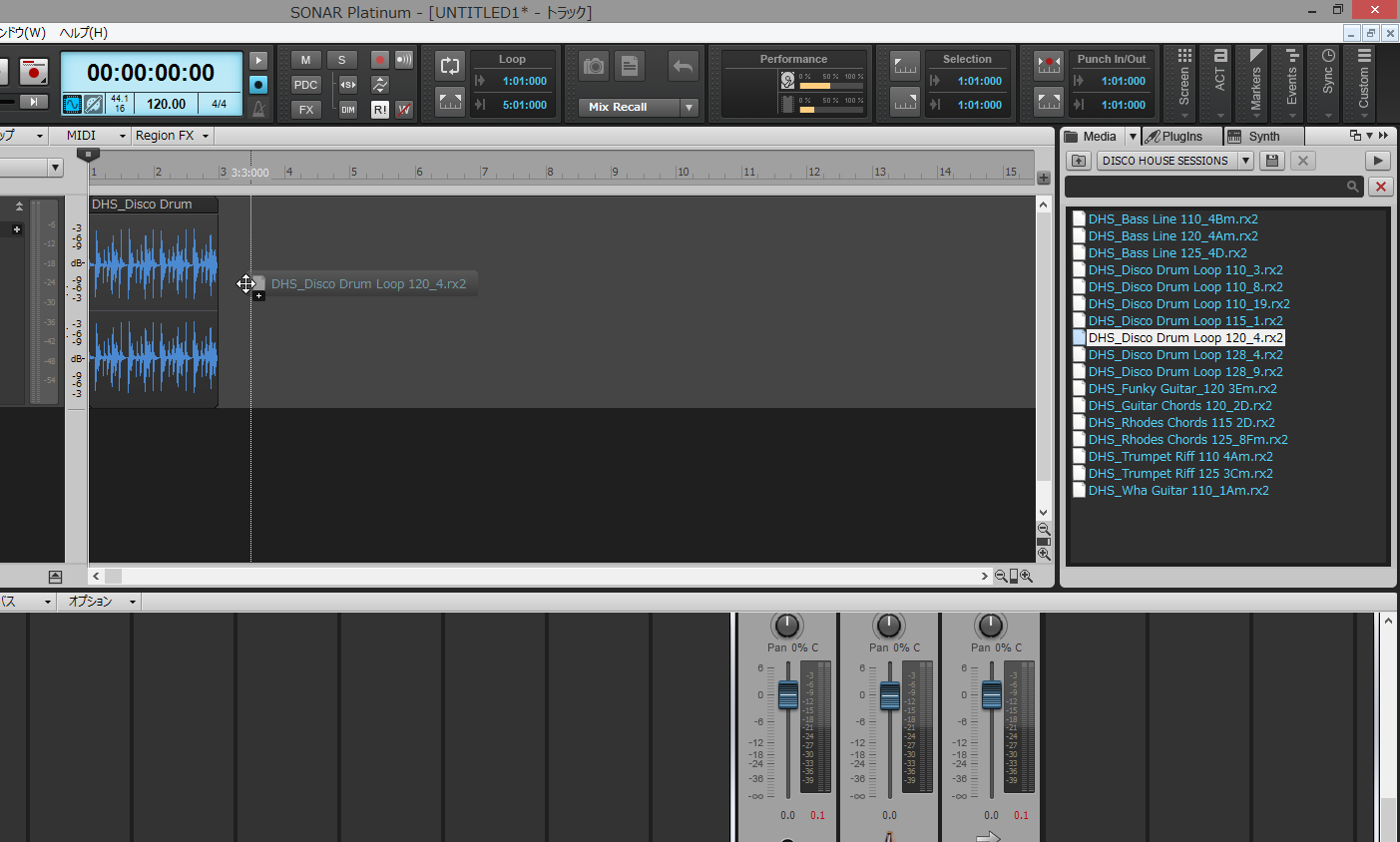
Task: Toggle the metronome icon beside the time display
Action: [258, 109]
